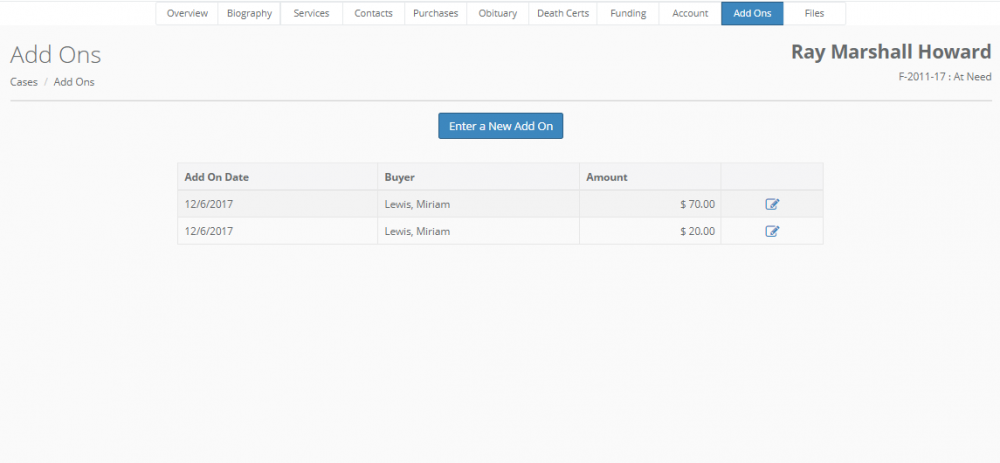Screen dimensions: 1000x463
Task: Edit the $70.00 add on entry
Action: click(772, 204)
